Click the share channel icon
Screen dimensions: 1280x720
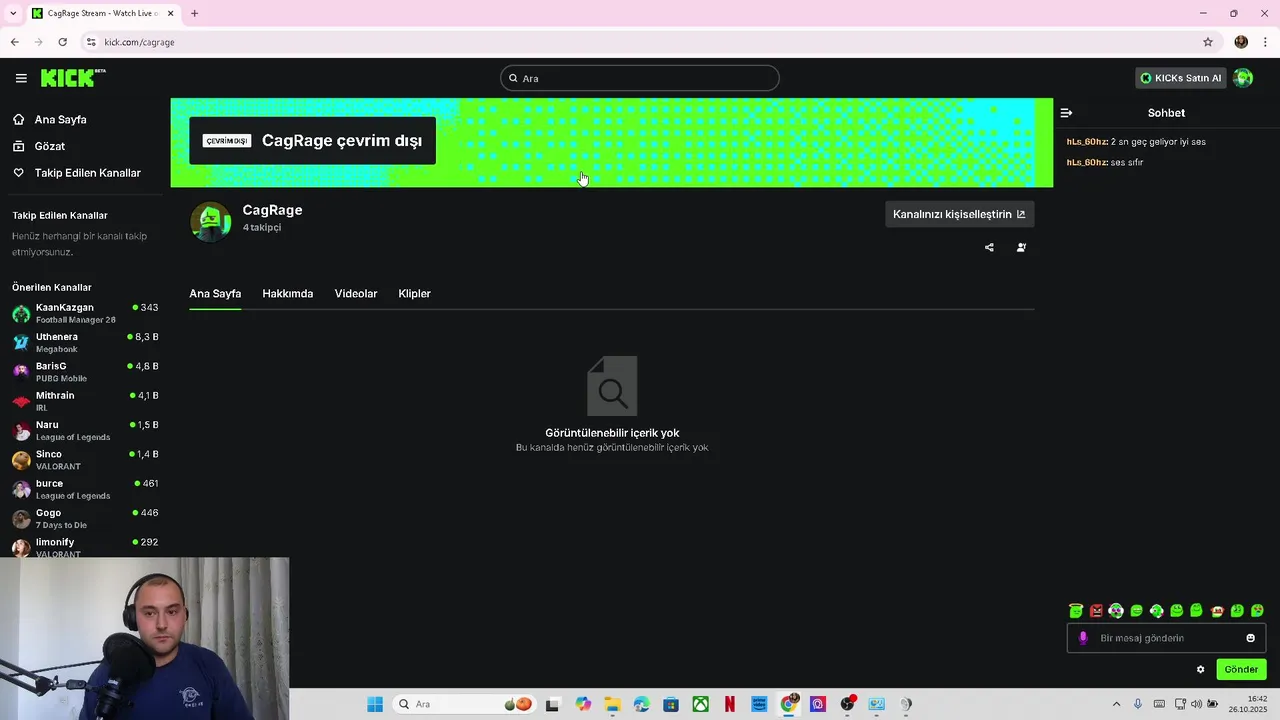(x=989, y=247)
